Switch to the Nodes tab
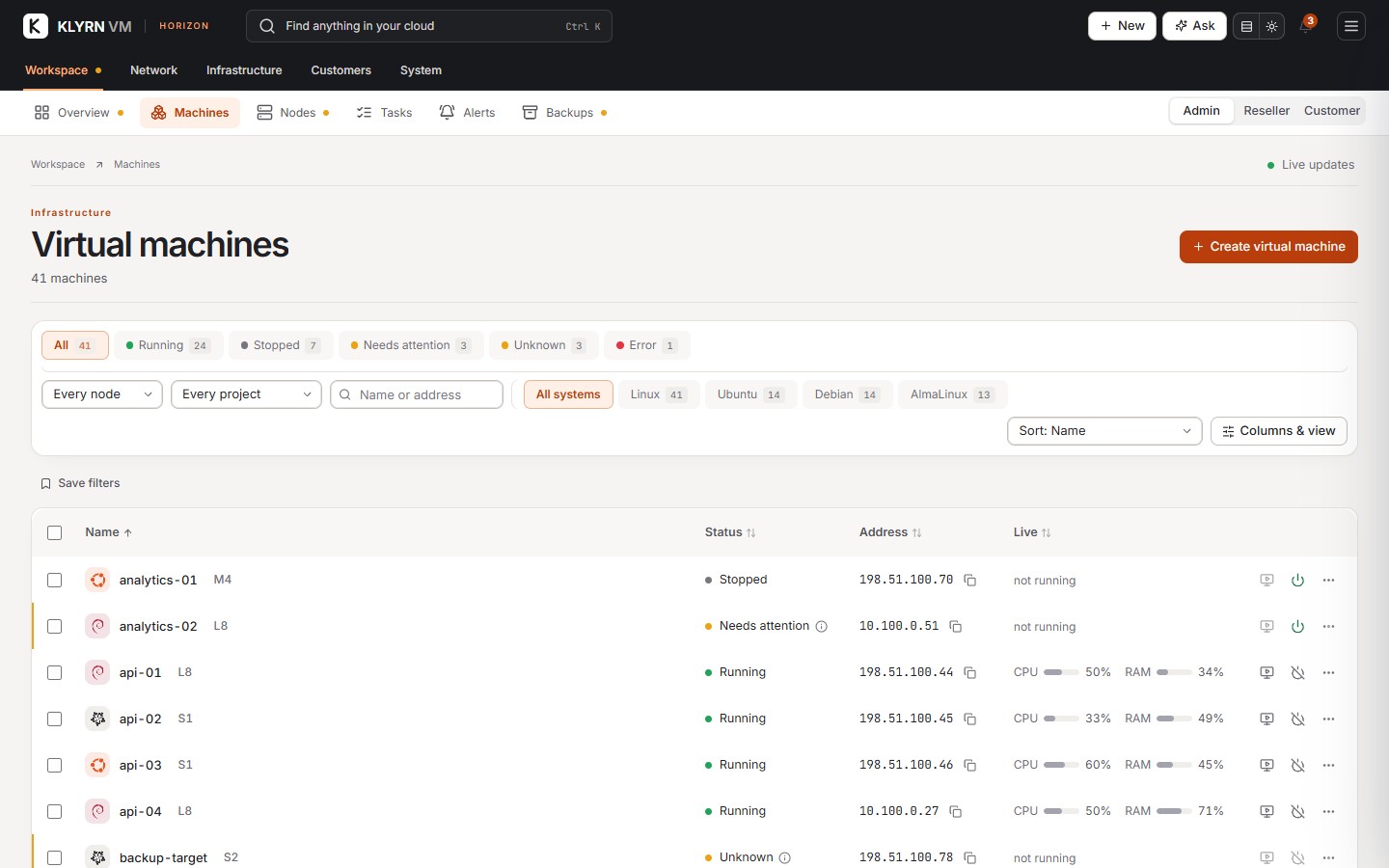This screenshot has height=868, width=1389. pos(293,113)
